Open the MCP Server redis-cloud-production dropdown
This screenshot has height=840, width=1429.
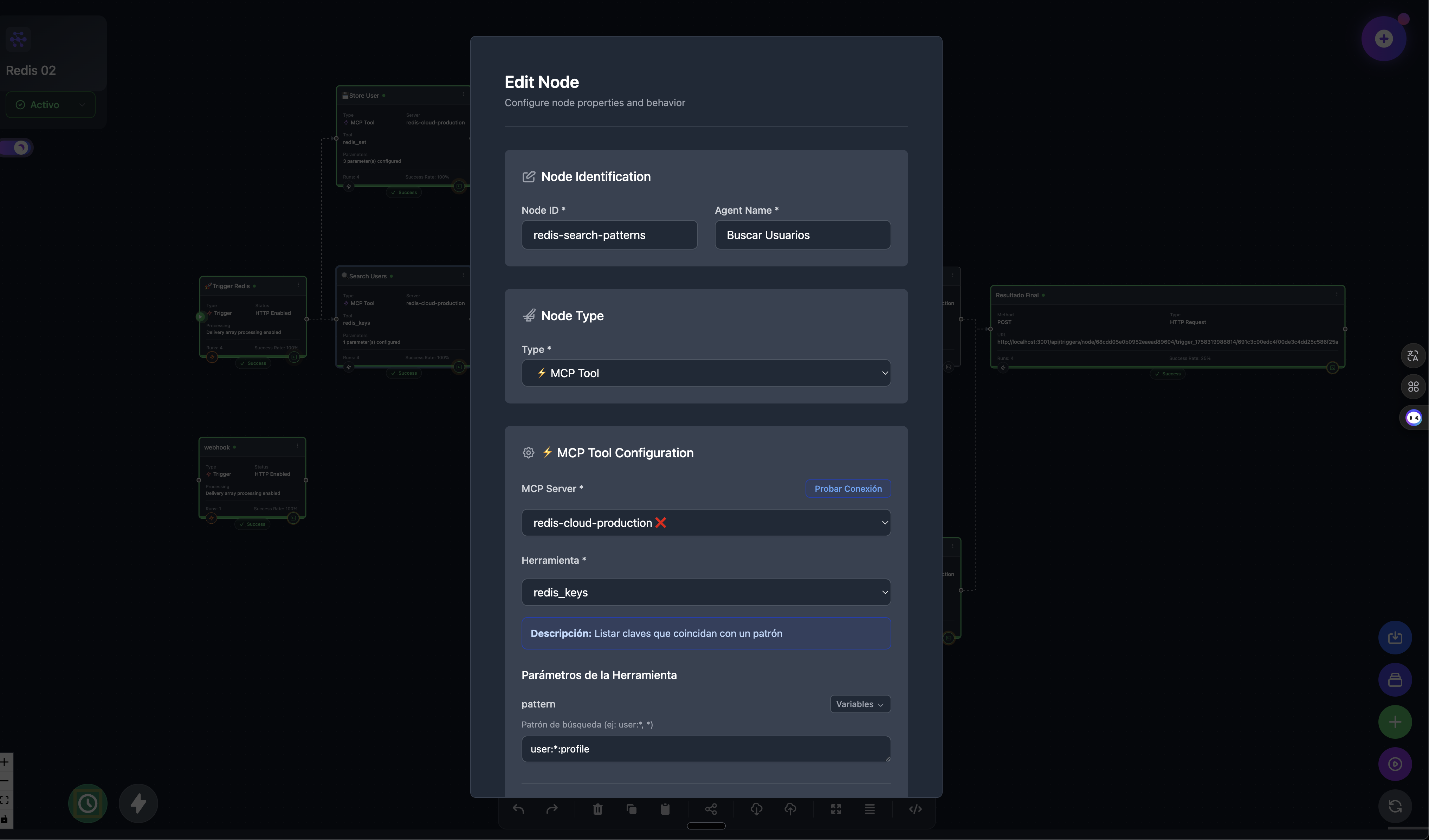pyautogui.click(x=706, y=523)
